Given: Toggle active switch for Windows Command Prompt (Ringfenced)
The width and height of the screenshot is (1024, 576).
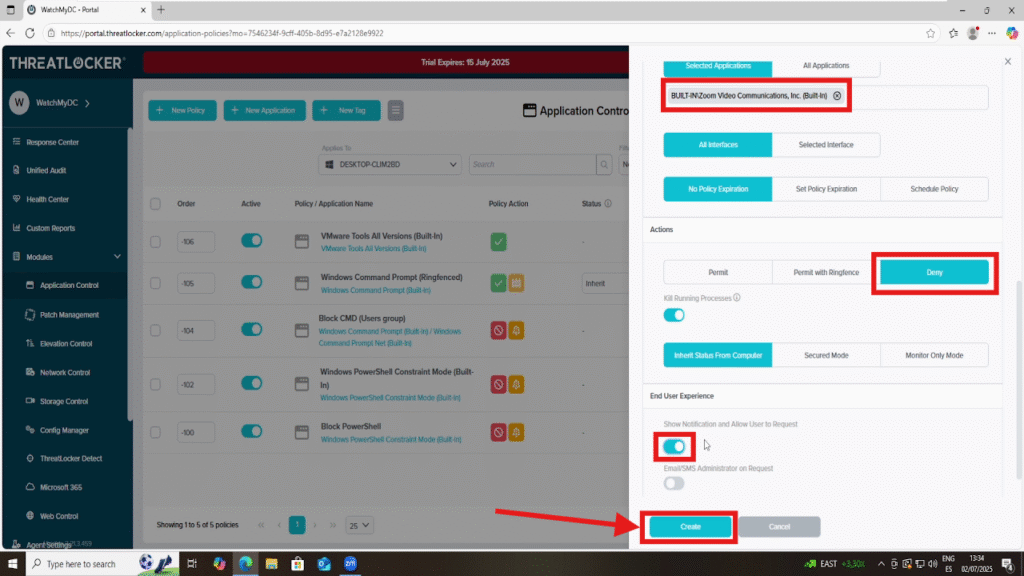Looking at the screenshot, I should 251,282.
